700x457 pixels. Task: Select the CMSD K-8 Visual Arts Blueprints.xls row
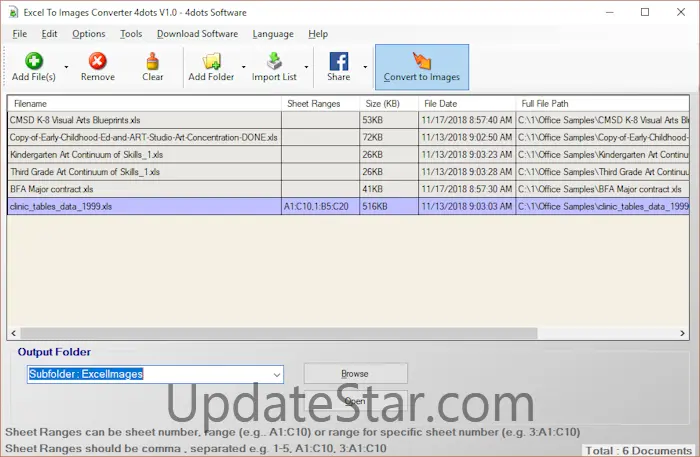click(348, 120)
